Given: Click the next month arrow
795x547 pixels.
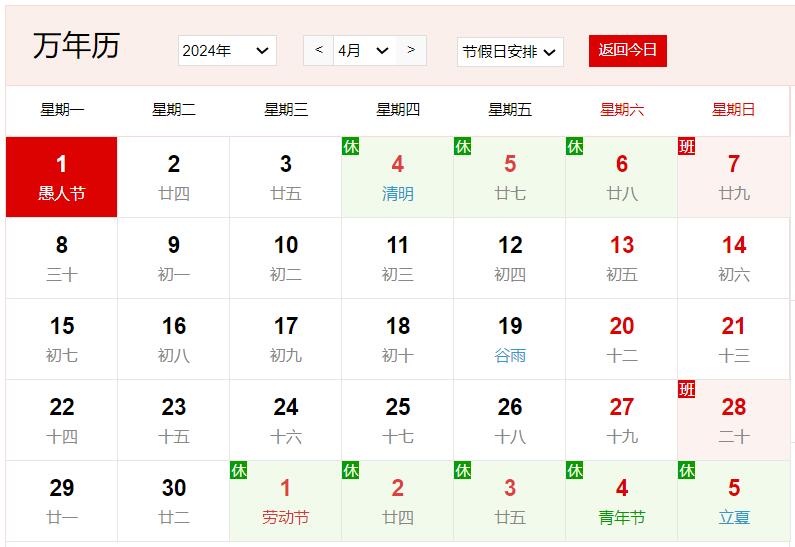Looking at the screenshot, I should pyautogui.click(x=411, y=50).
